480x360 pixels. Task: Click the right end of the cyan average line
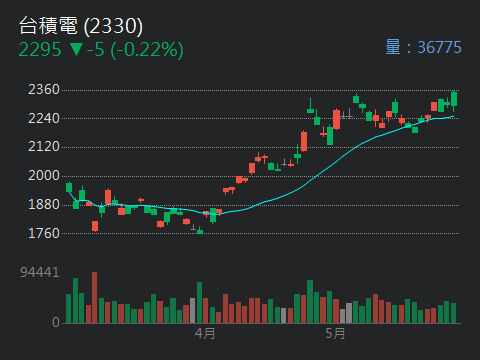453,116
